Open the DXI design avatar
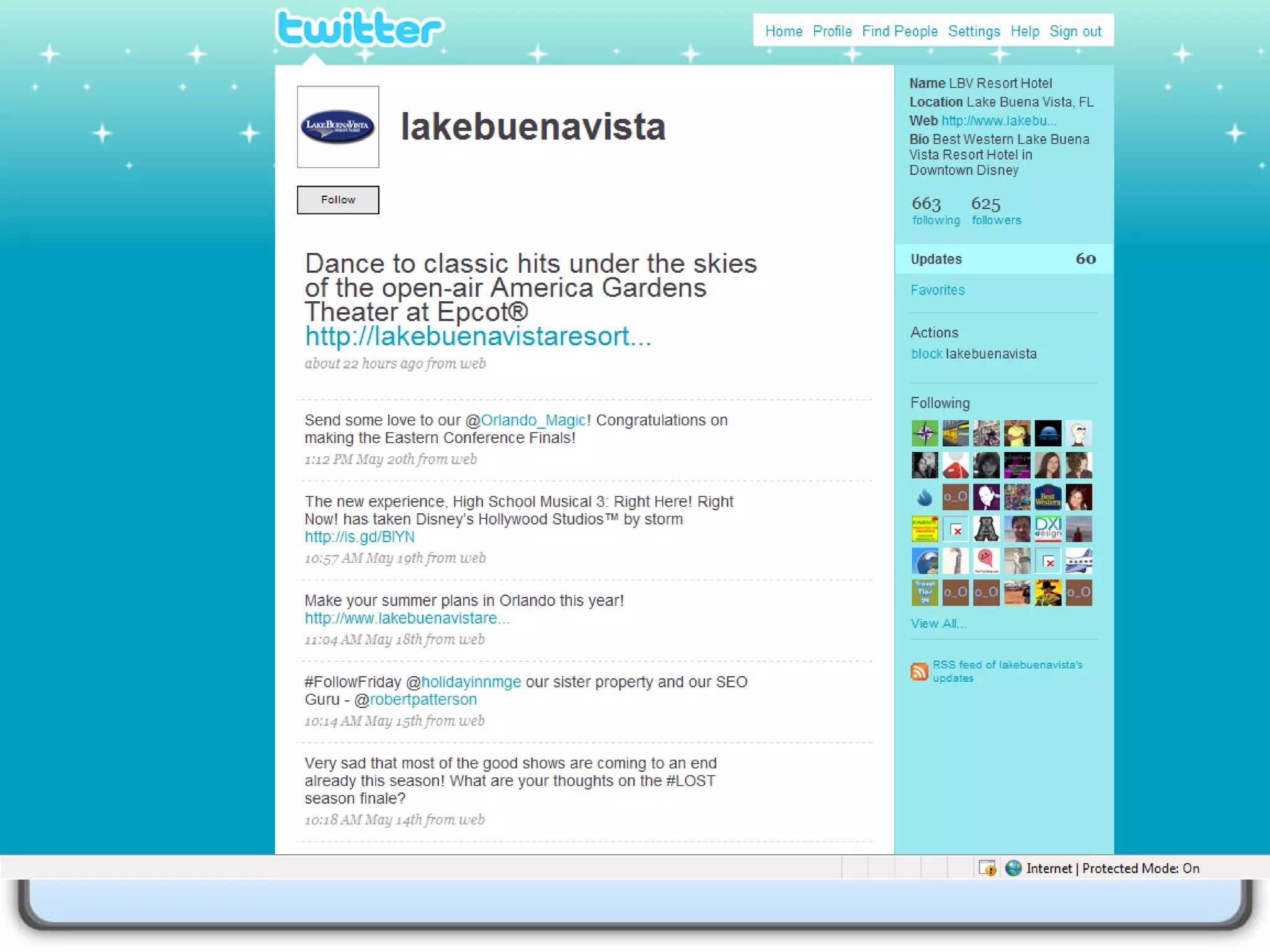This screenshot has width=1270, height=952. (1047, 529)
